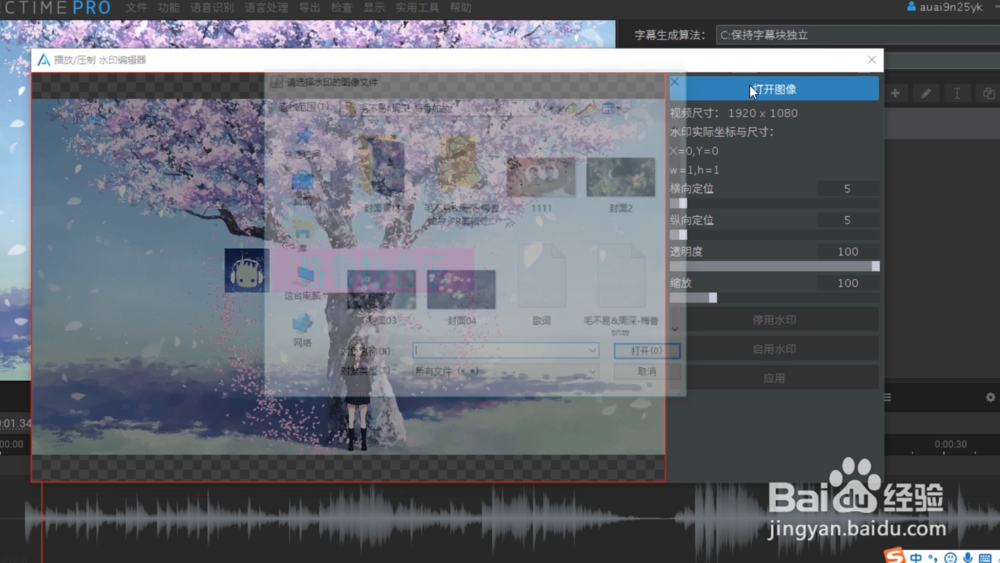Click the 纵向定位 value field
This screenshot has width=1000, height=563.
point(847,220)
